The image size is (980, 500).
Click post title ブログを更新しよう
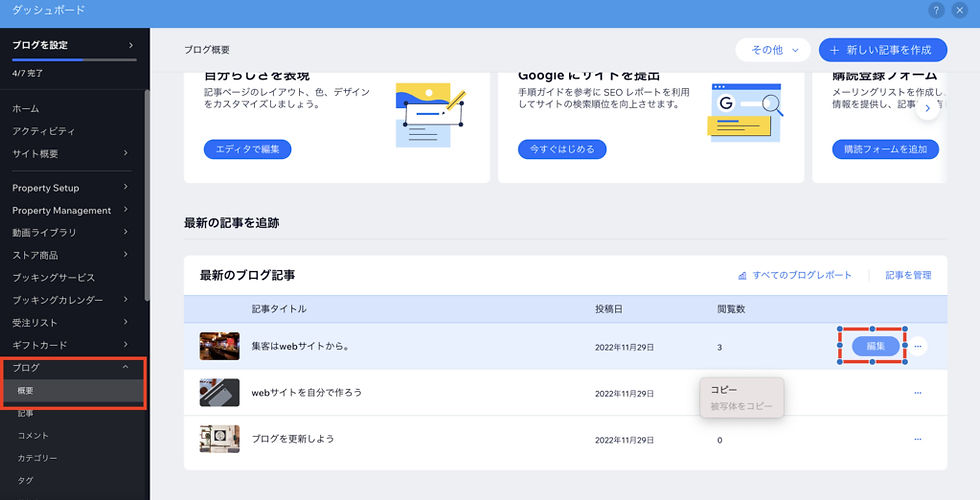(292, 439)
